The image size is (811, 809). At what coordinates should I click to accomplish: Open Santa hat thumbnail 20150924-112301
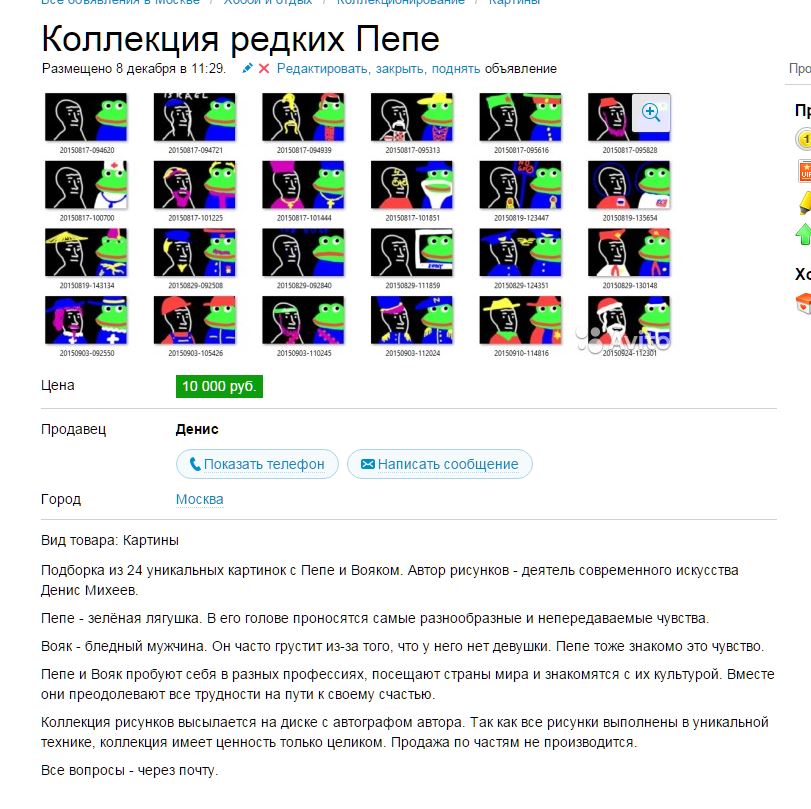pyautogui.click(x=629, y=320)
